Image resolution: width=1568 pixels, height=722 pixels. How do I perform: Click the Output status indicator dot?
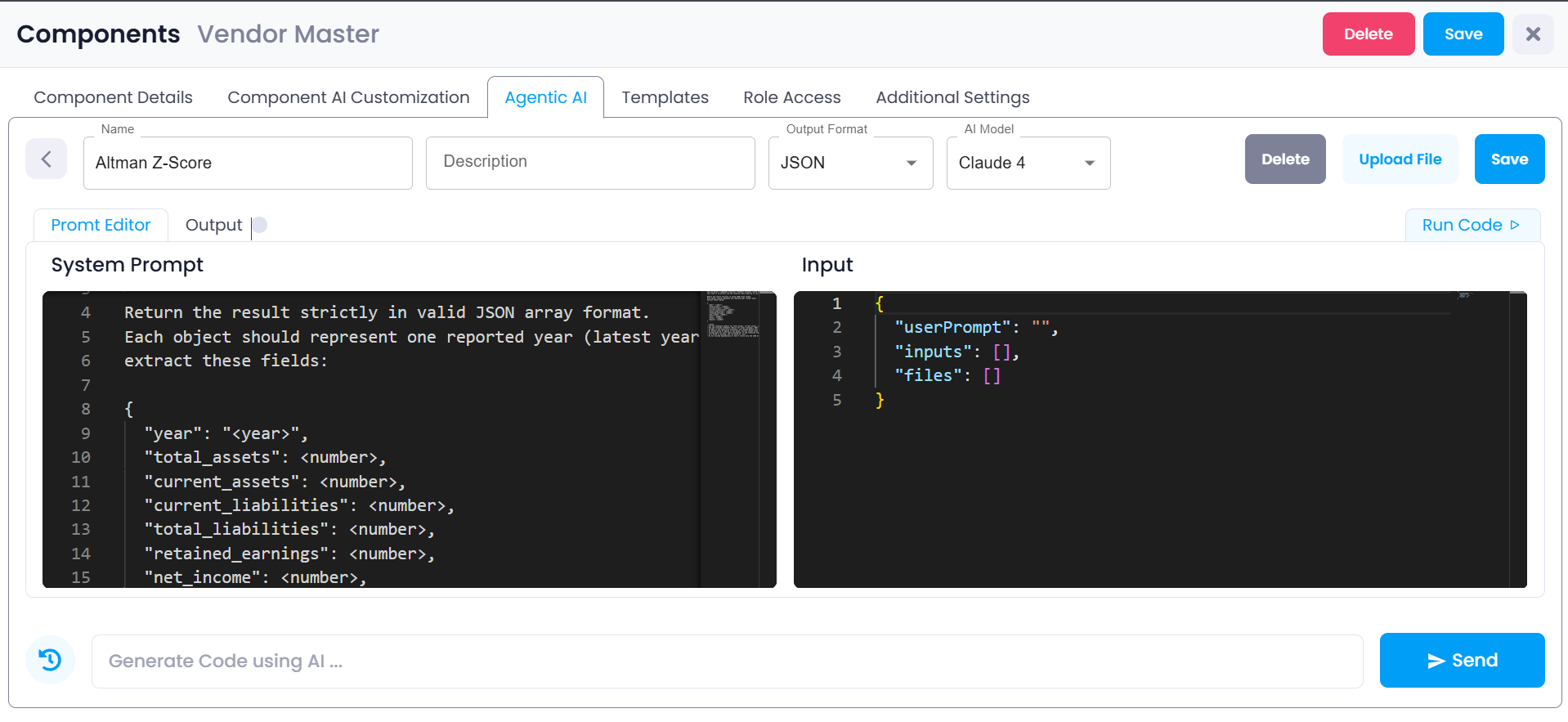tap(260, 225)
